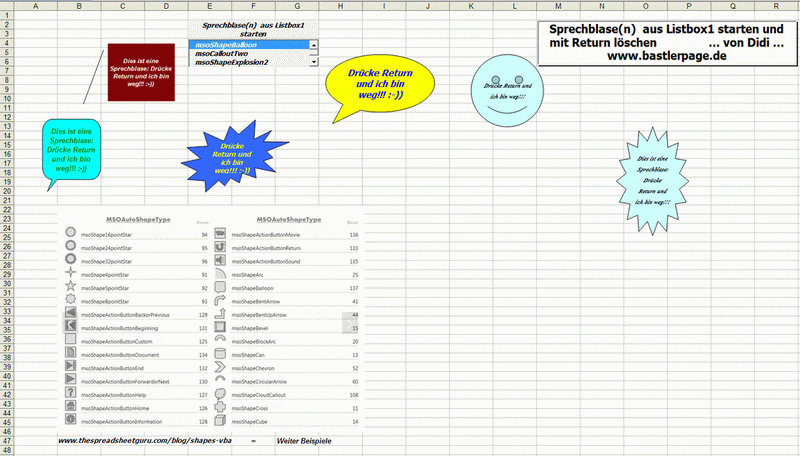Viewport: 800px width, 456px height.
Task: Click the 32-point star icon
Action: click(x=70, y=259)
